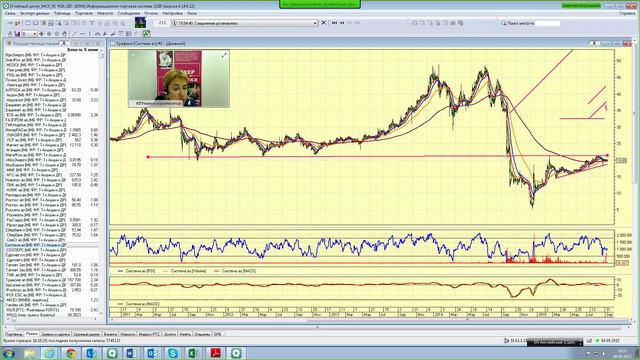
Task: Click the green refresh chart icon
Action: (x=146, y=34)
